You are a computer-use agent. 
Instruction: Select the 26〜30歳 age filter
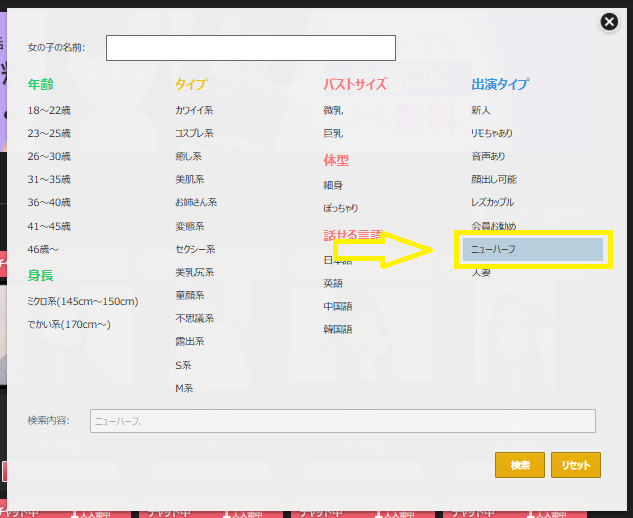[x=49, y=156]
